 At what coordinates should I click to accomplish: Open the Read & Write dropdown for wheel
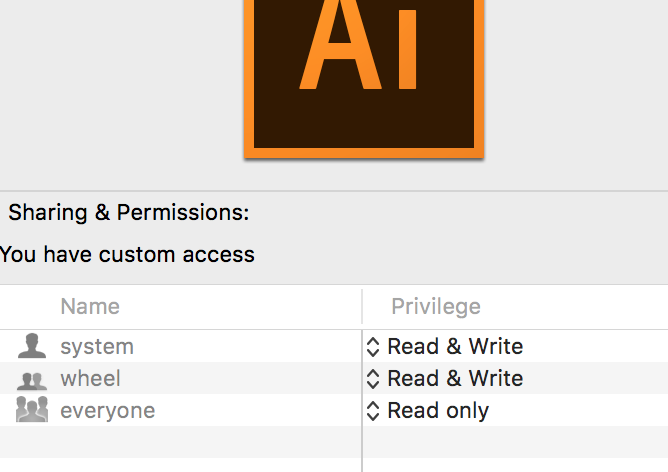click(x=455, y=379)
